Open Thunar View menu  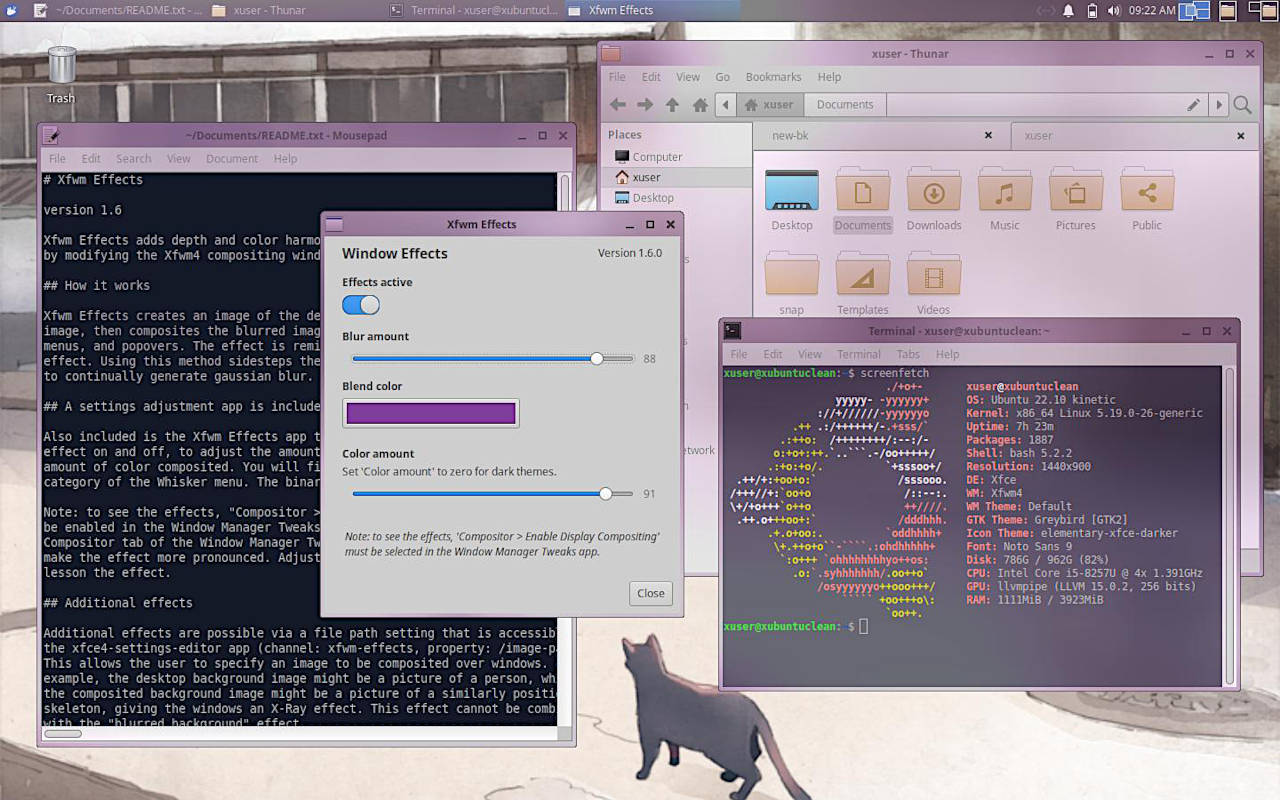tap(688, 77)
